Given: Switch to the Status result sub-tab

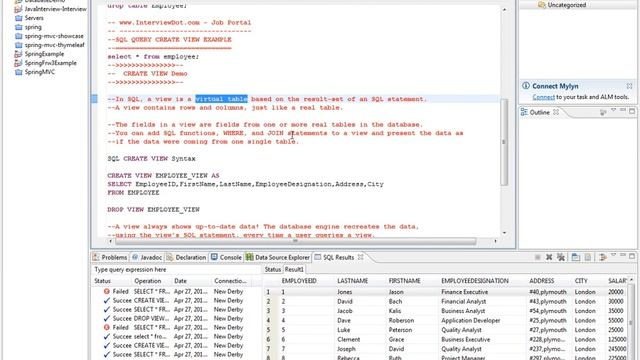Looking at the screenshot, I should click(x=273, y=269).
